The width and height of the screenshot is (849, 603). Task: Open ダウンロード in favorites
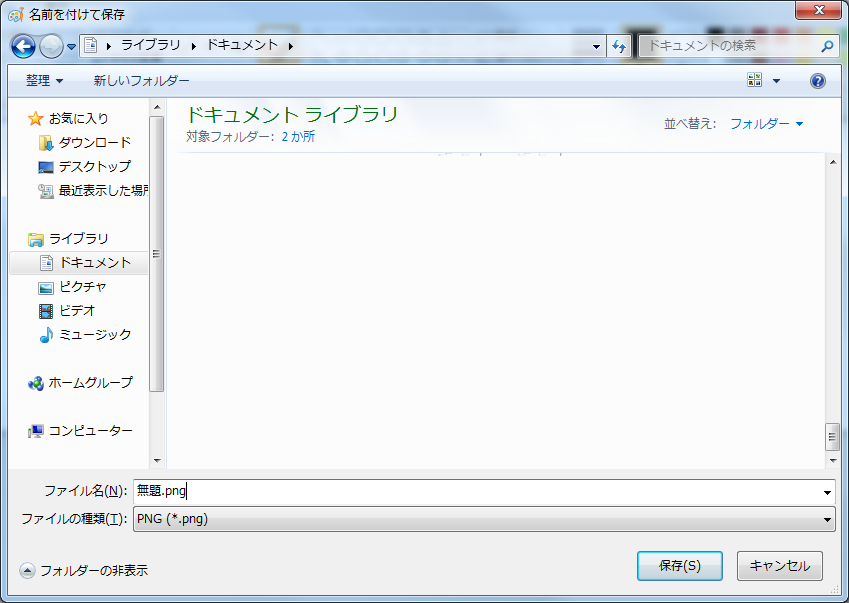(95, 142)
